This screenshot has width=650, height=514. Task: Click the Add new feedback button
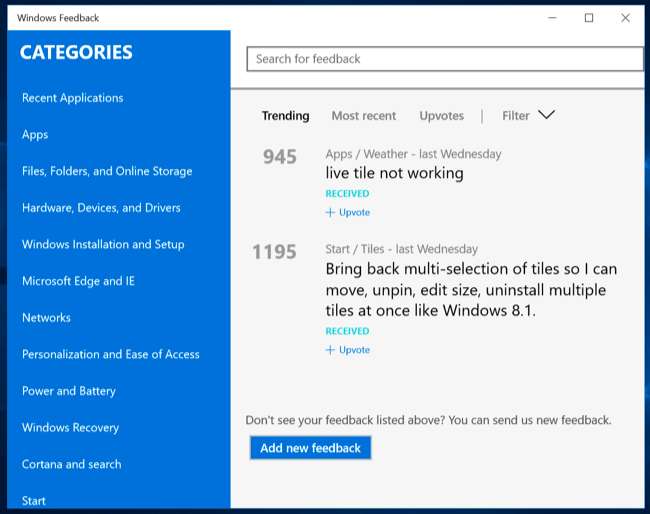coord(310,448)
